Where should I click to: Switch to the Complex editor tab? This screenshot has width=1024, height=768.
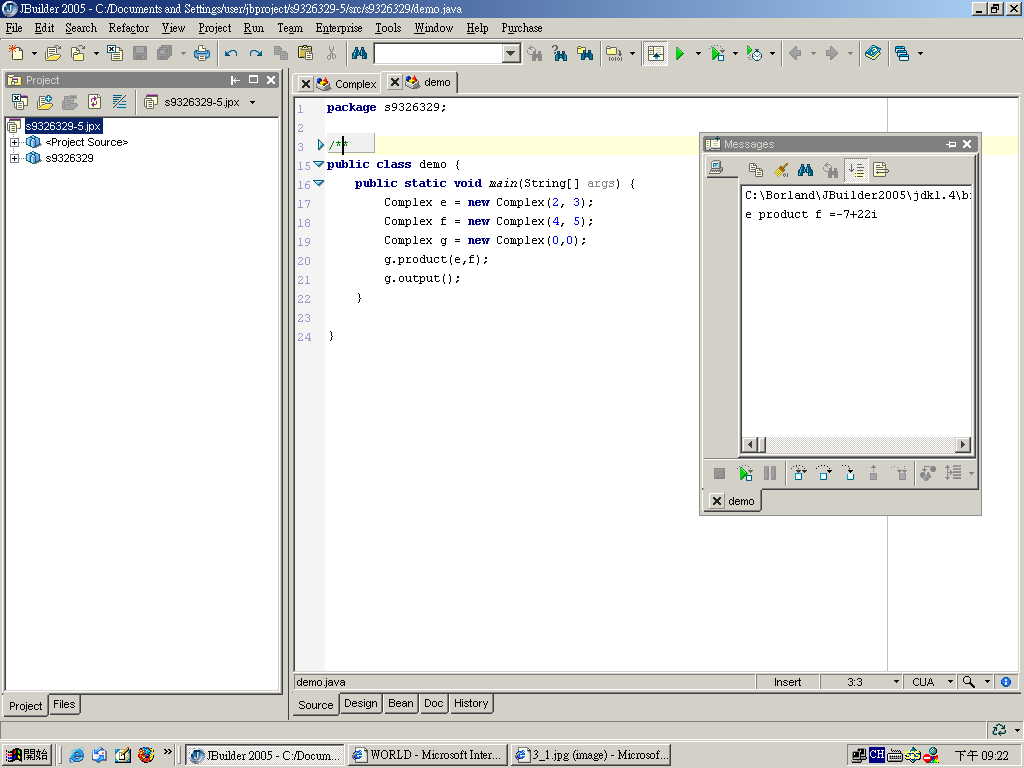(347, 84)
